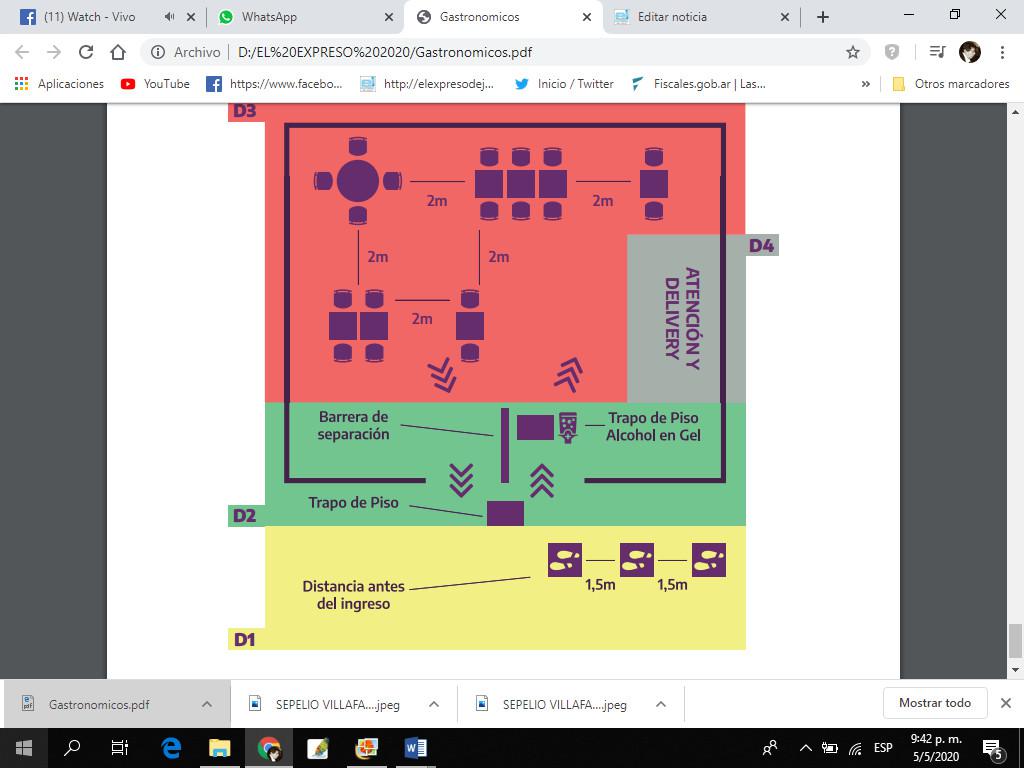The image size is (1024, 768).
Task: Click the Mostrar todo downloads button
Action: [934, 703]
